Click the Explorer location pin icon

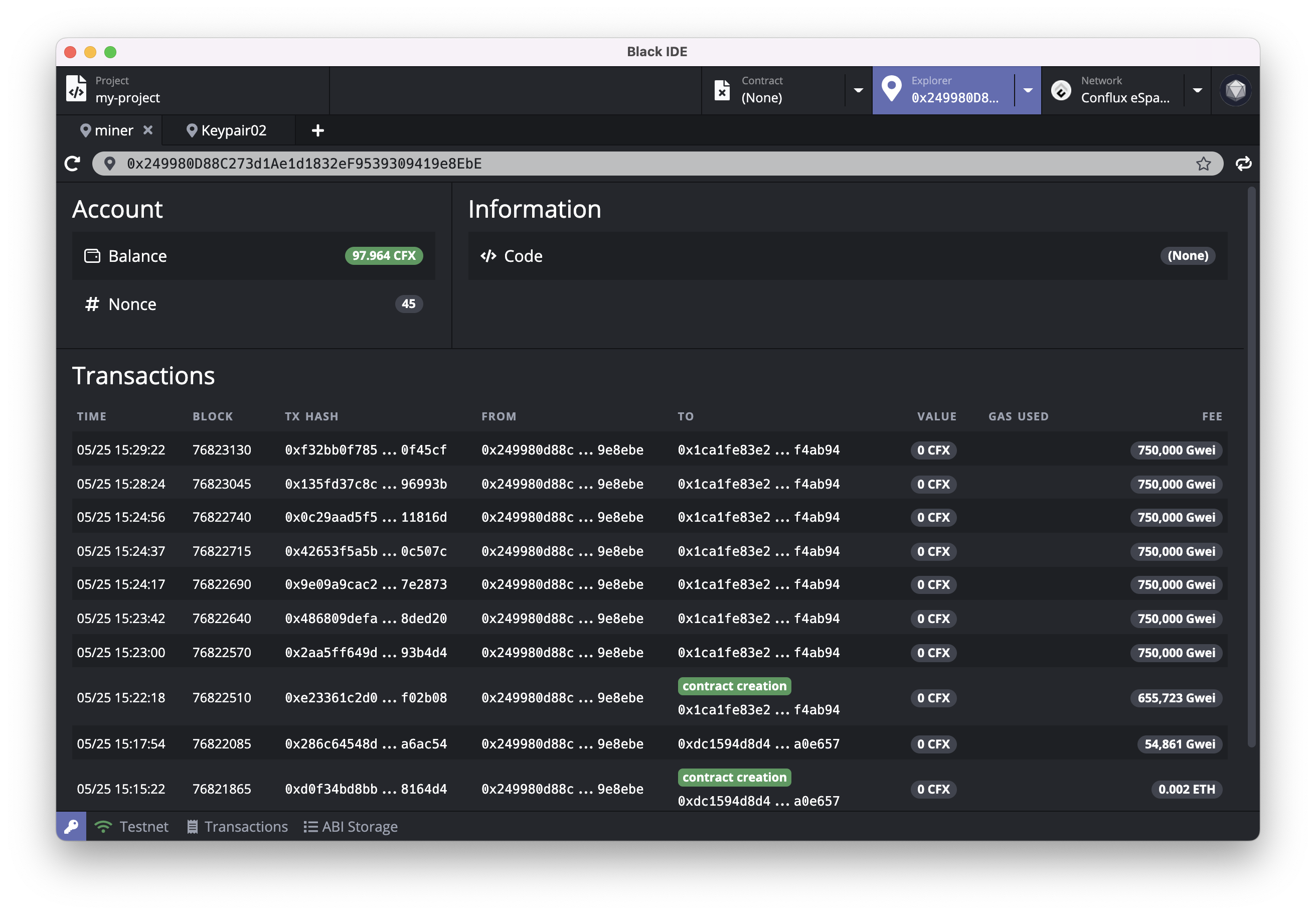pos(891,89)
